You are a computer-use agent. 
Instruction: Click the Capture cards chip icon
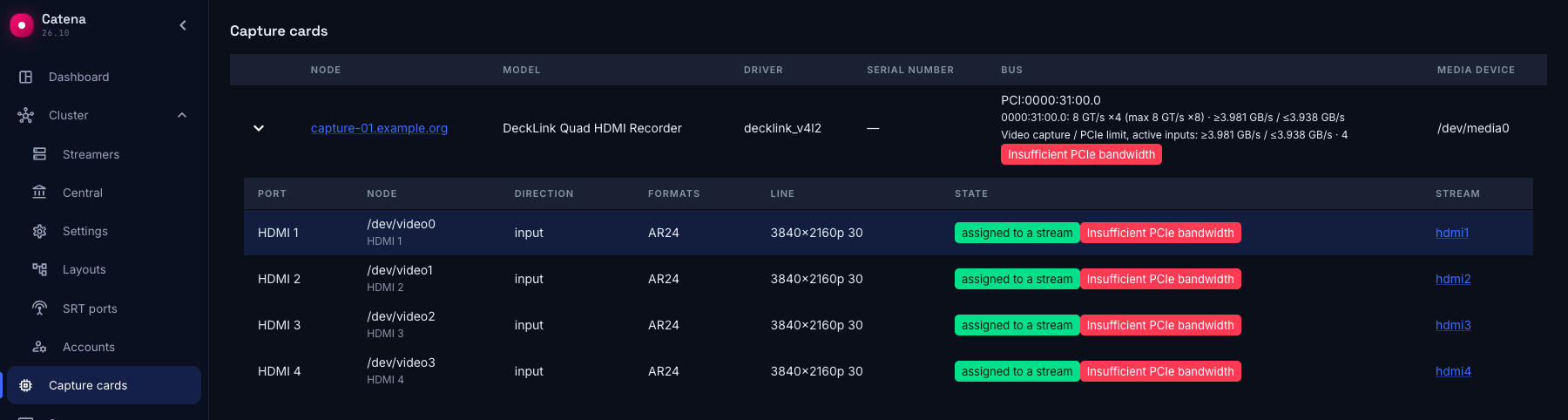[26, 385]
